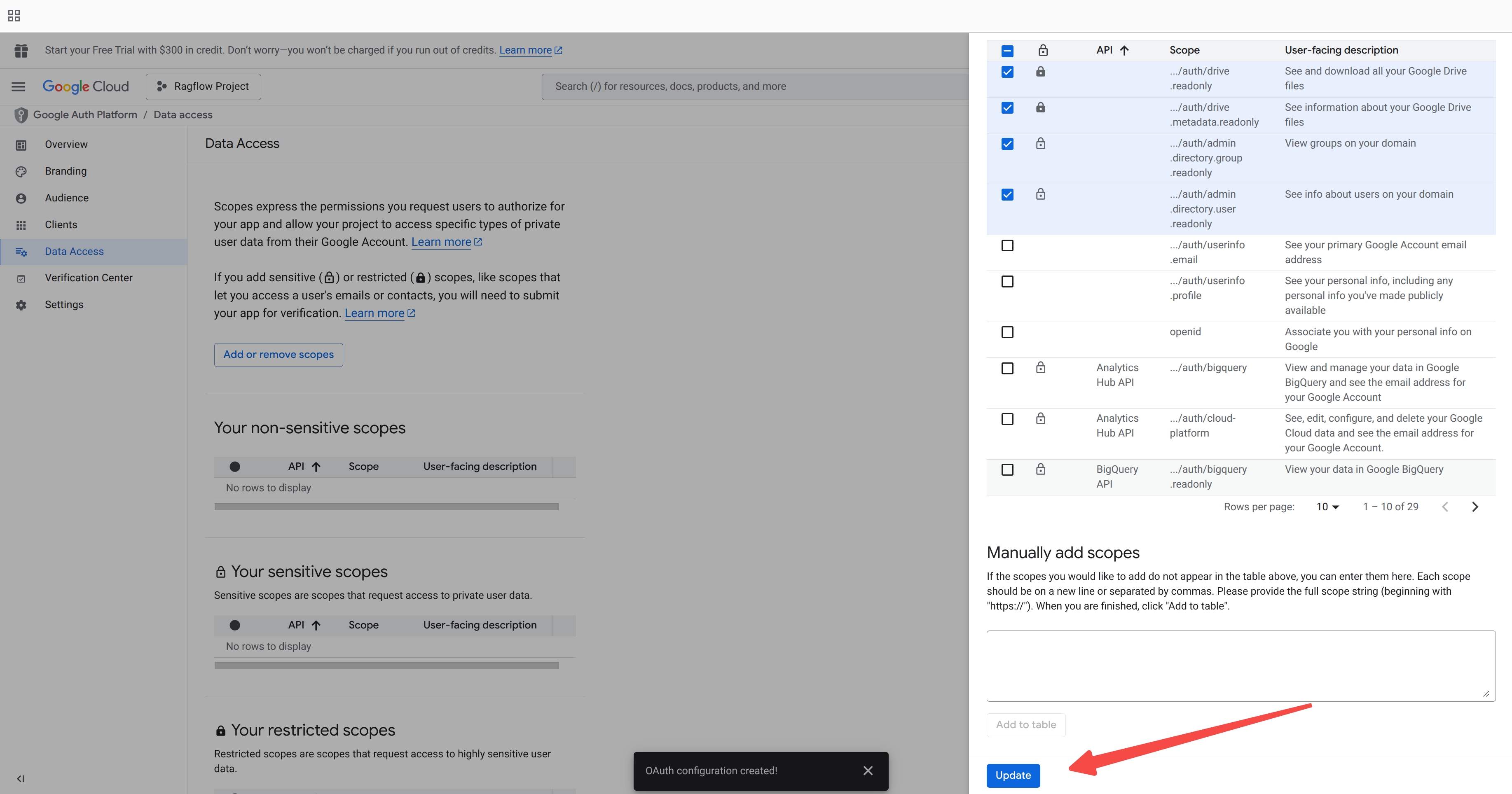
Task: Open the Learn more link about scopes
Action: coord(447,242)
